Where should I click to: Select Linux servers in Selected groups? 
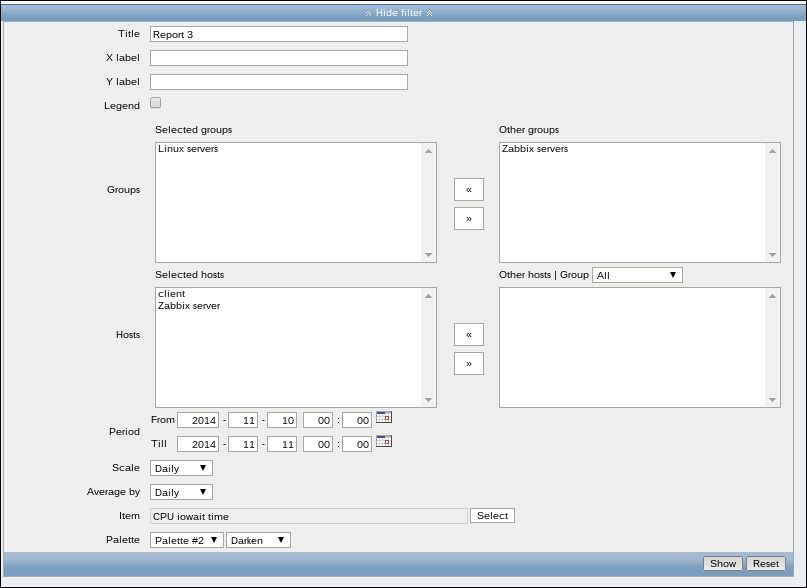tap(188, 149)
